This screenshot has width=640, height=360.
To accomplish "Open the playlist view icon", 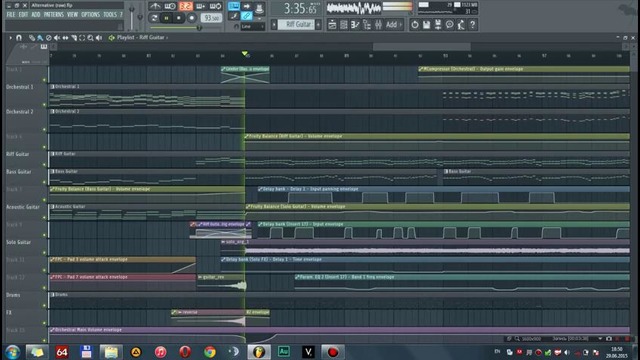I will tap(332, 25).
